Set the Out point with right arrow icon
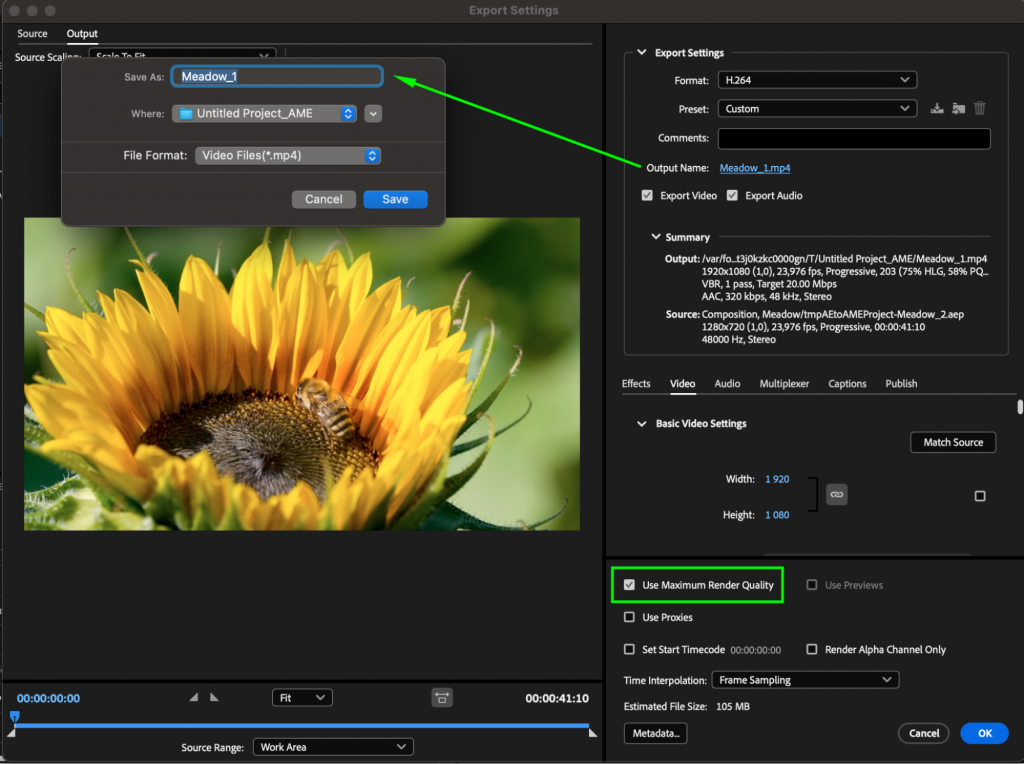This screenshot has height=764, width=1024. tap(214, 697)
